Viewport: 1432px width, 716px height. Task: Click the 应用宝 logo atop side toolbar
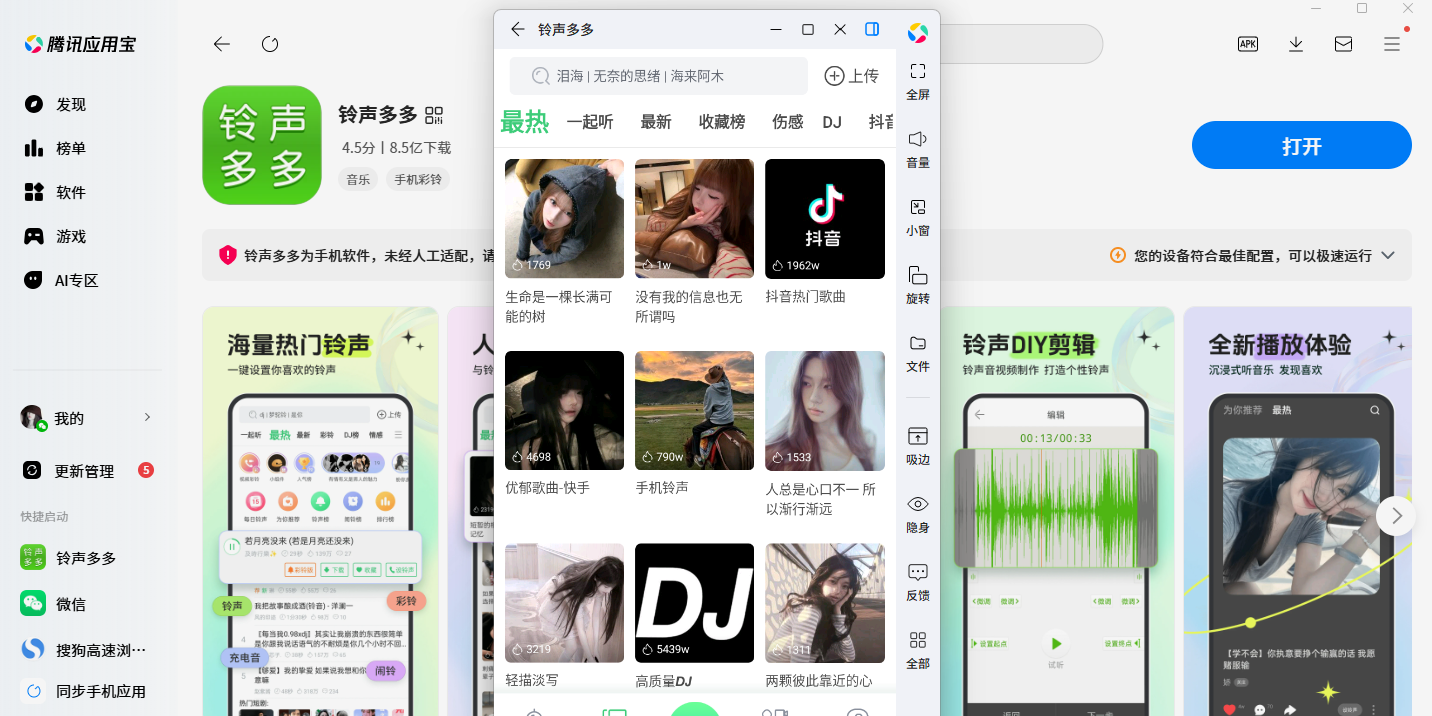click(918, 33)
